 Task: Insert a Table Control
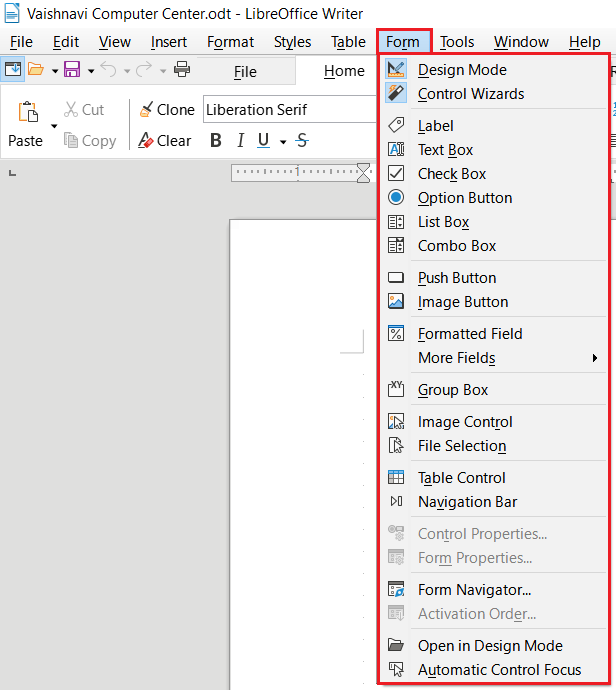[x=493, y=477]
